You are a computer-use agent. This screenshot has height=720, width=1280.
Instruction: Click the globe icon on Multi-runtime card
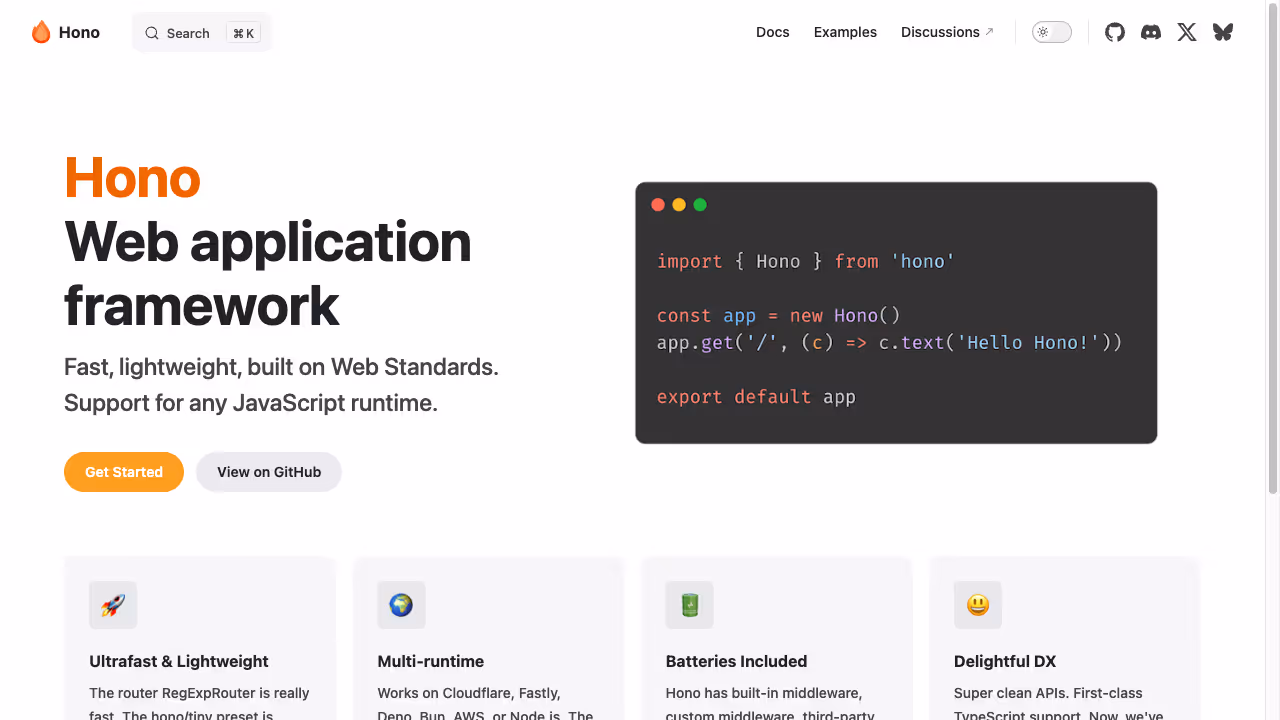click(x=401, y=605)
